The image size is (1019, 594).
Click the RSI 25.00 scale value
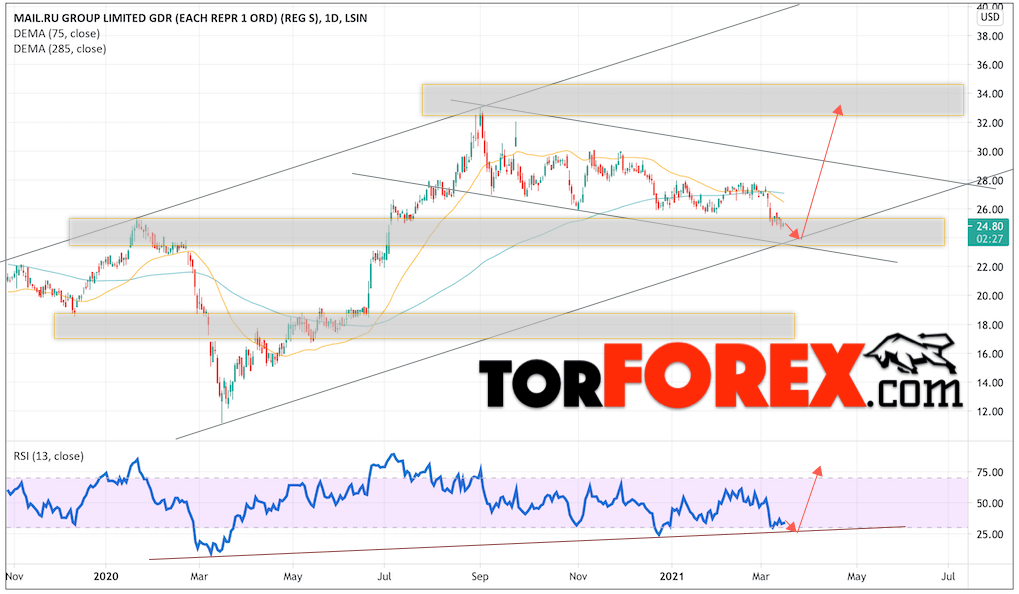point(989,534)
